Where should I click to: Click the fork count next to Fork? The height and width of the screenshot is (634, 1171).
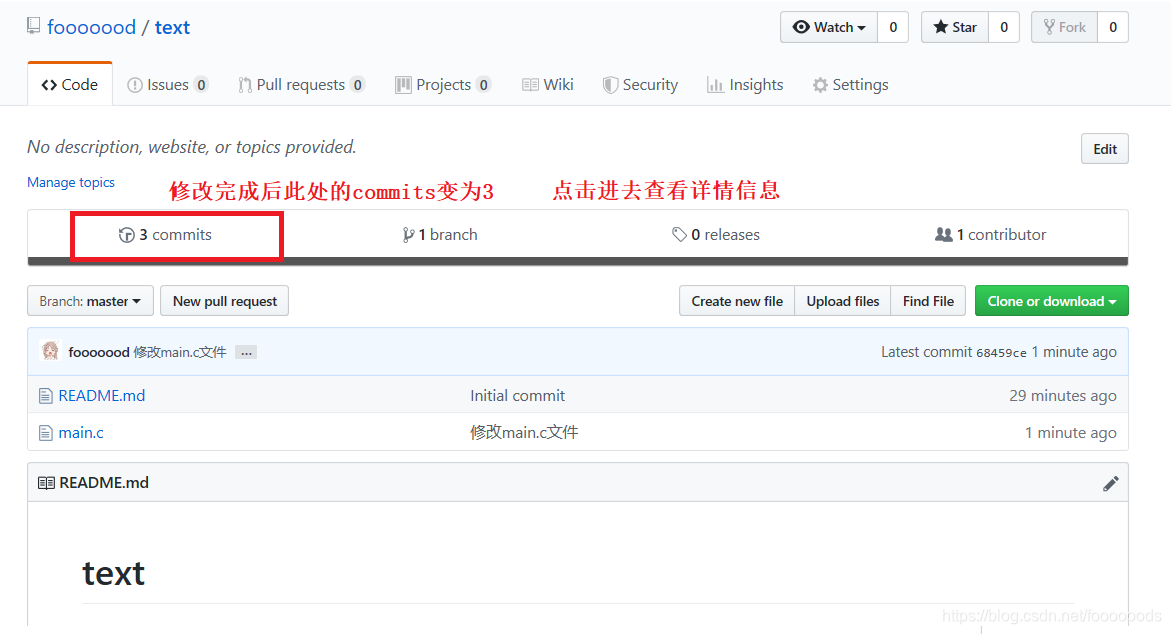tap(1113, 28)
